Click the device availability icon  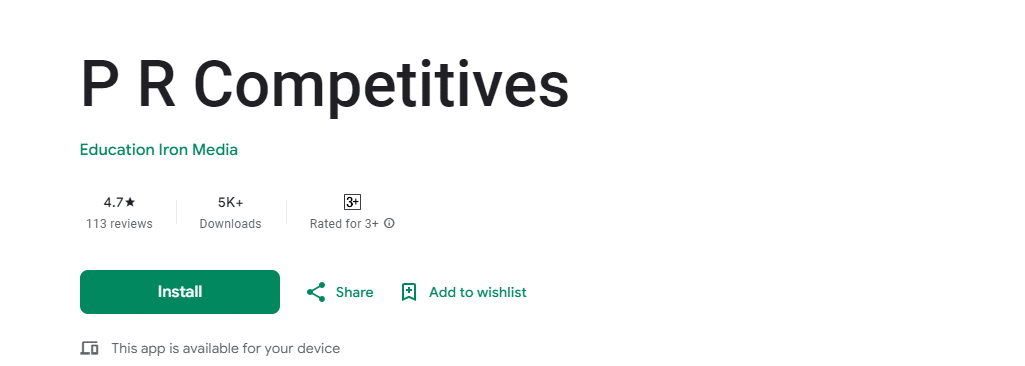(89, 348)
